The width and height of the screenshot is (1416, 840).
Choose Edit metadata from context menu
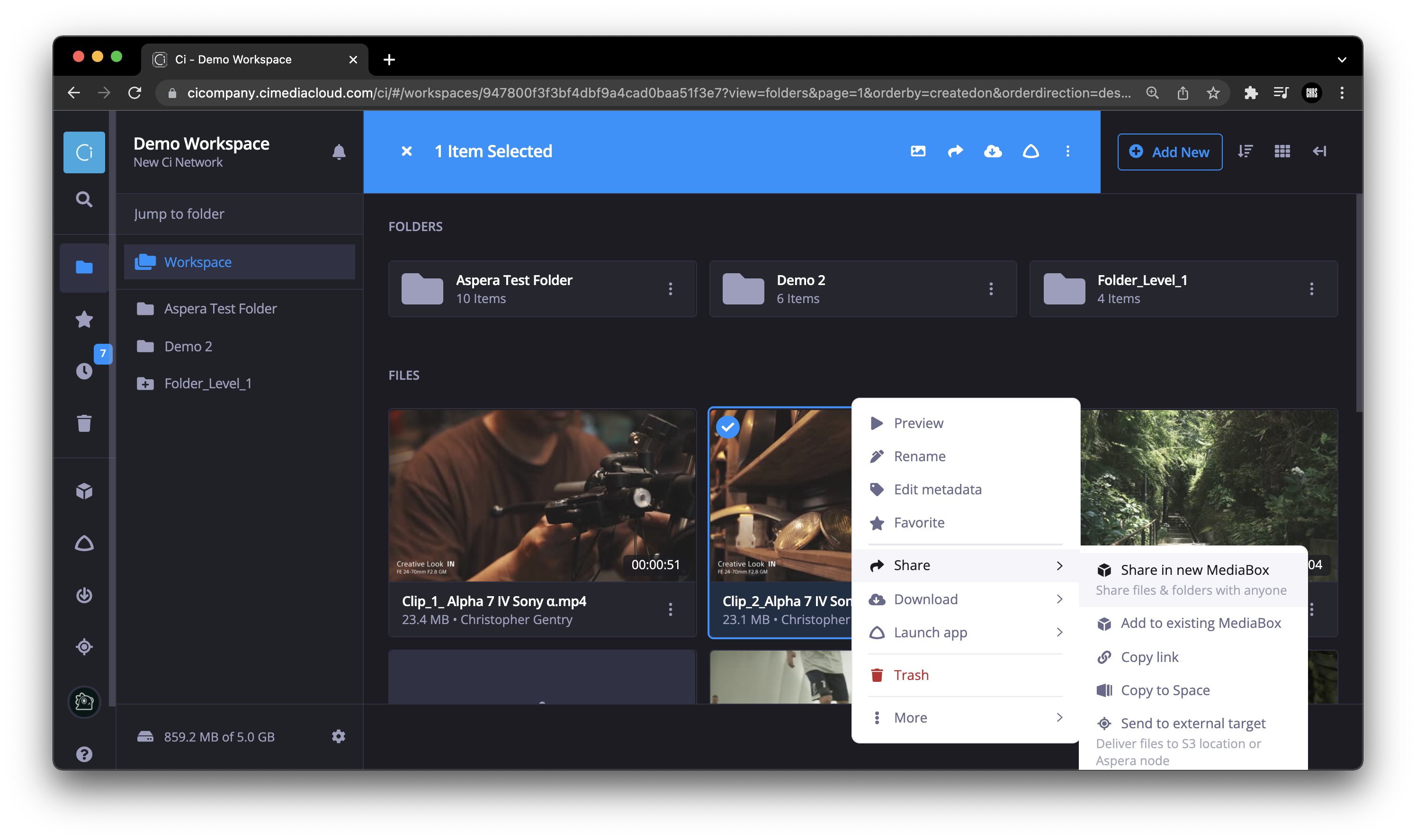[966, 489]
